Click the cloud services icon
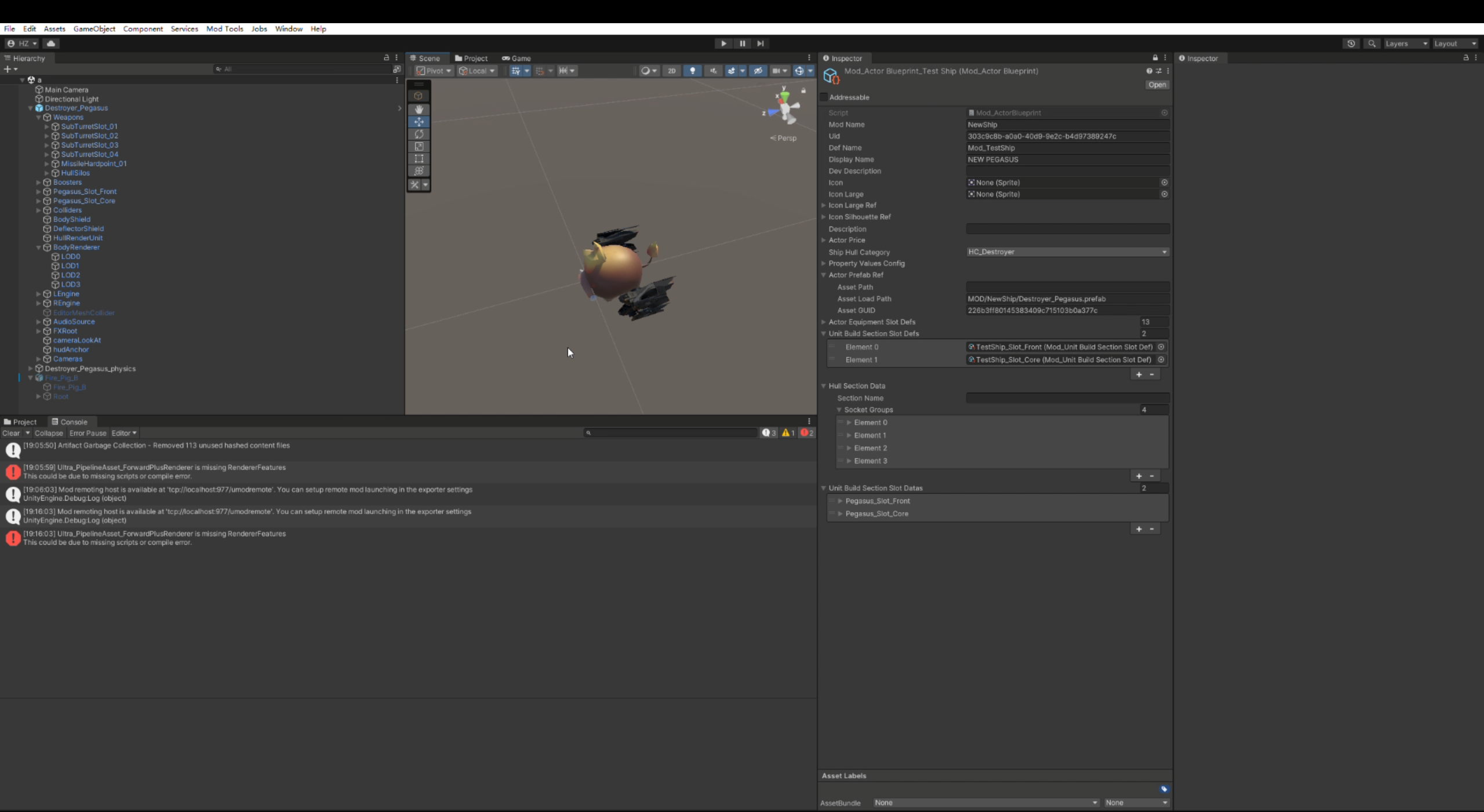The image size is (1484, 812). point(51,43)
